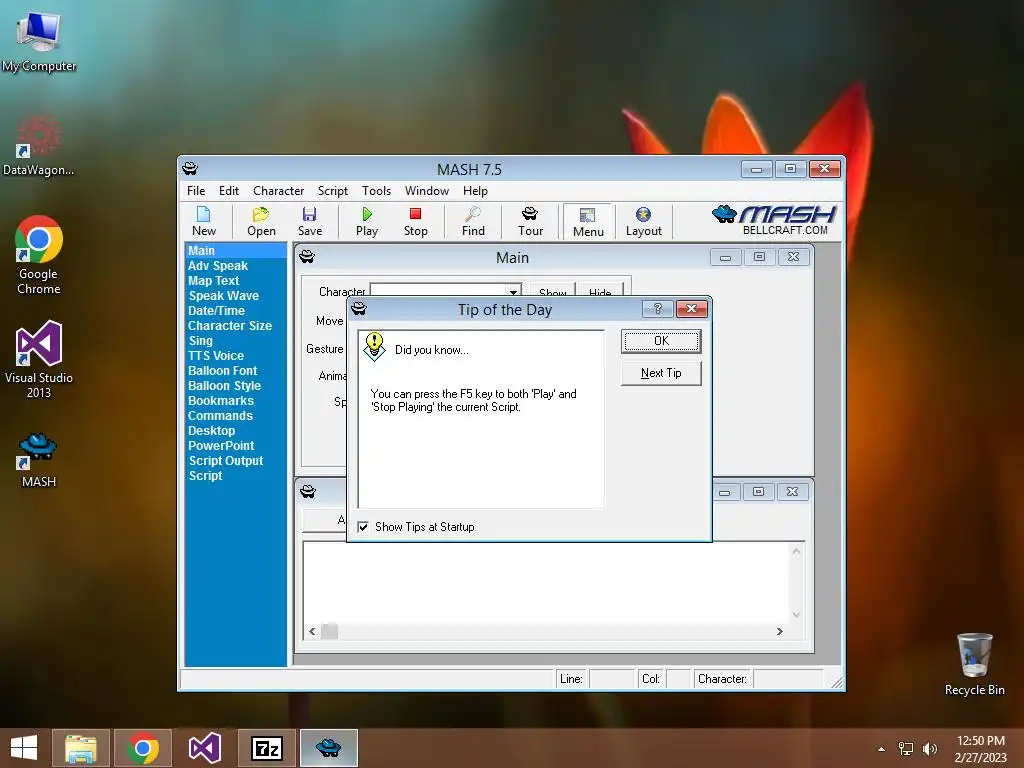Click OK in Tip of the Day
Image resolution: width=1024 pixels, height=768 pixels.
661,341
